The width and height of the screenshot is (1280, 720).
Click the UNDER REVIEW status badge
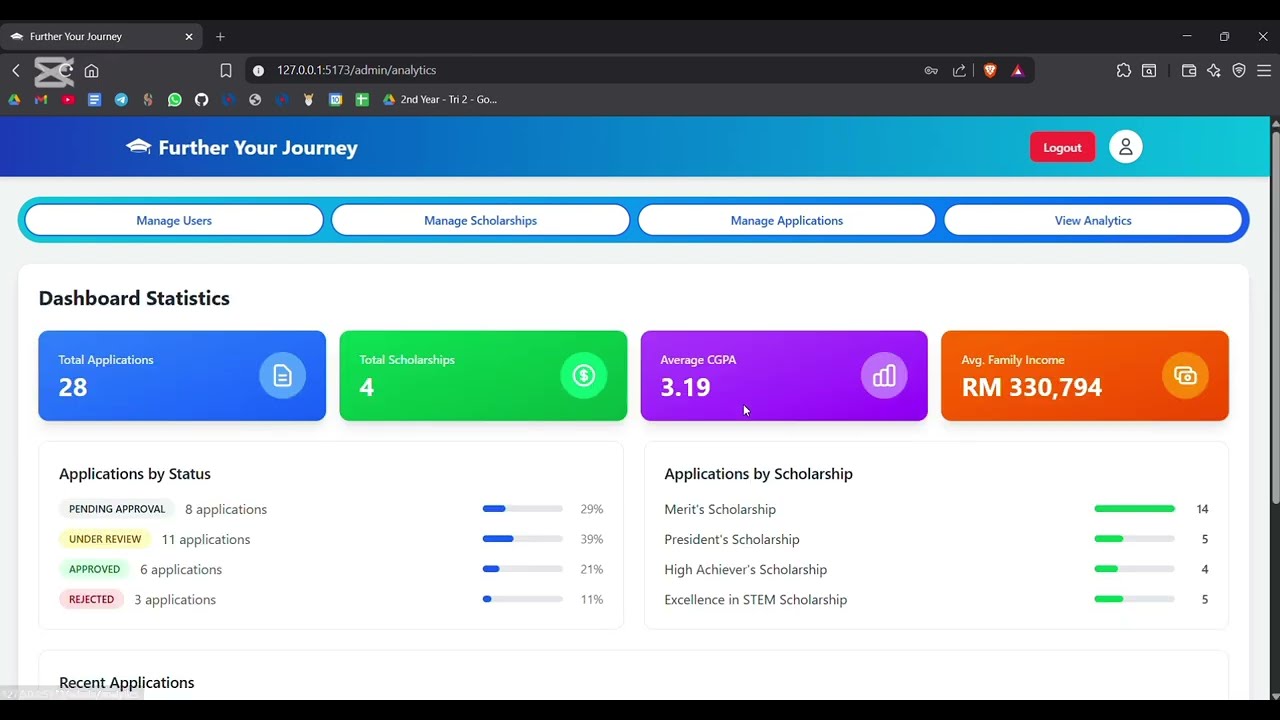[x=105, y=539]
